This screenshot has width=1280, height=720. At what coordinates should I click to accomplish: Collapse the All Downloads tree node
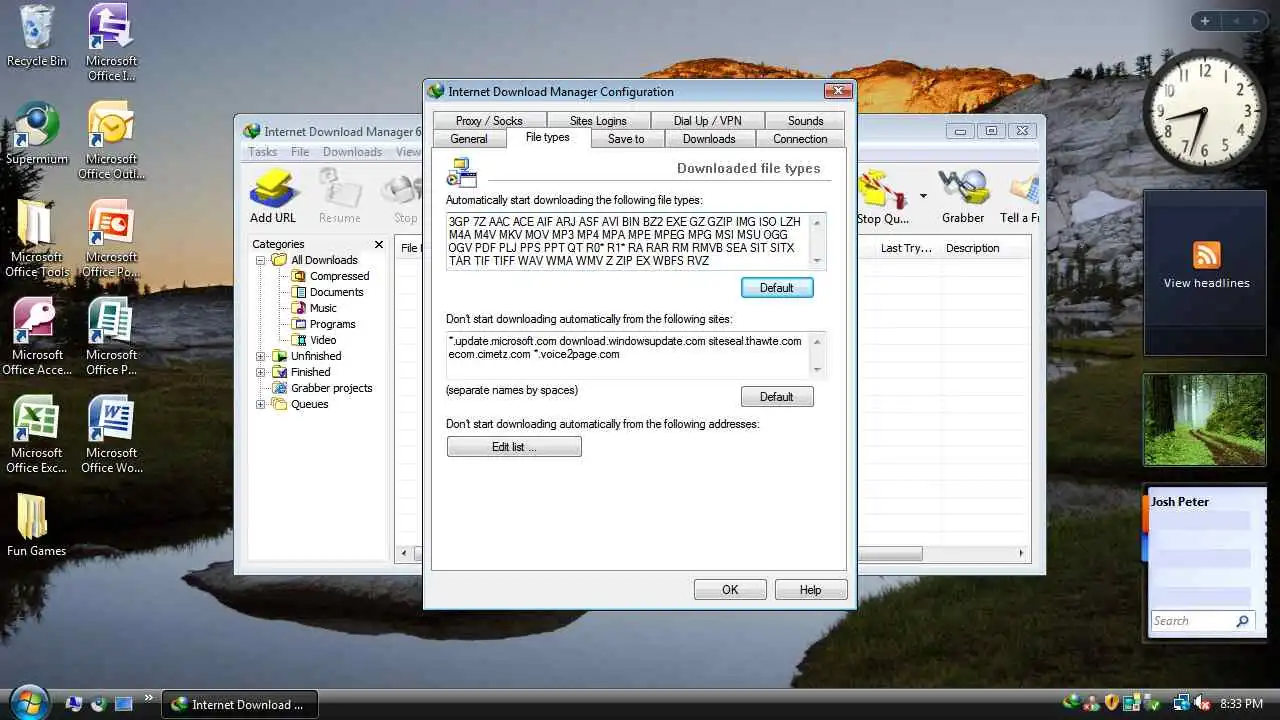pos(261,260)
